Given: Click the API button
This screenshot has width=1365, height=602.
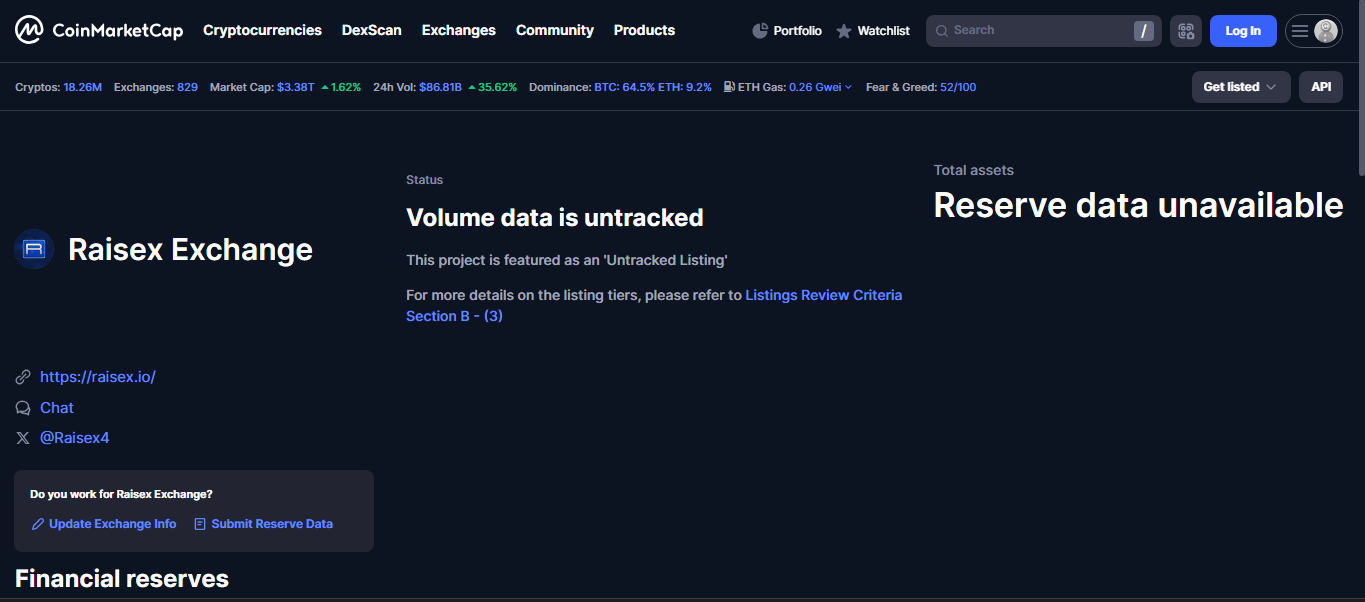Looking at the screenshot, I should (1321, 87).
